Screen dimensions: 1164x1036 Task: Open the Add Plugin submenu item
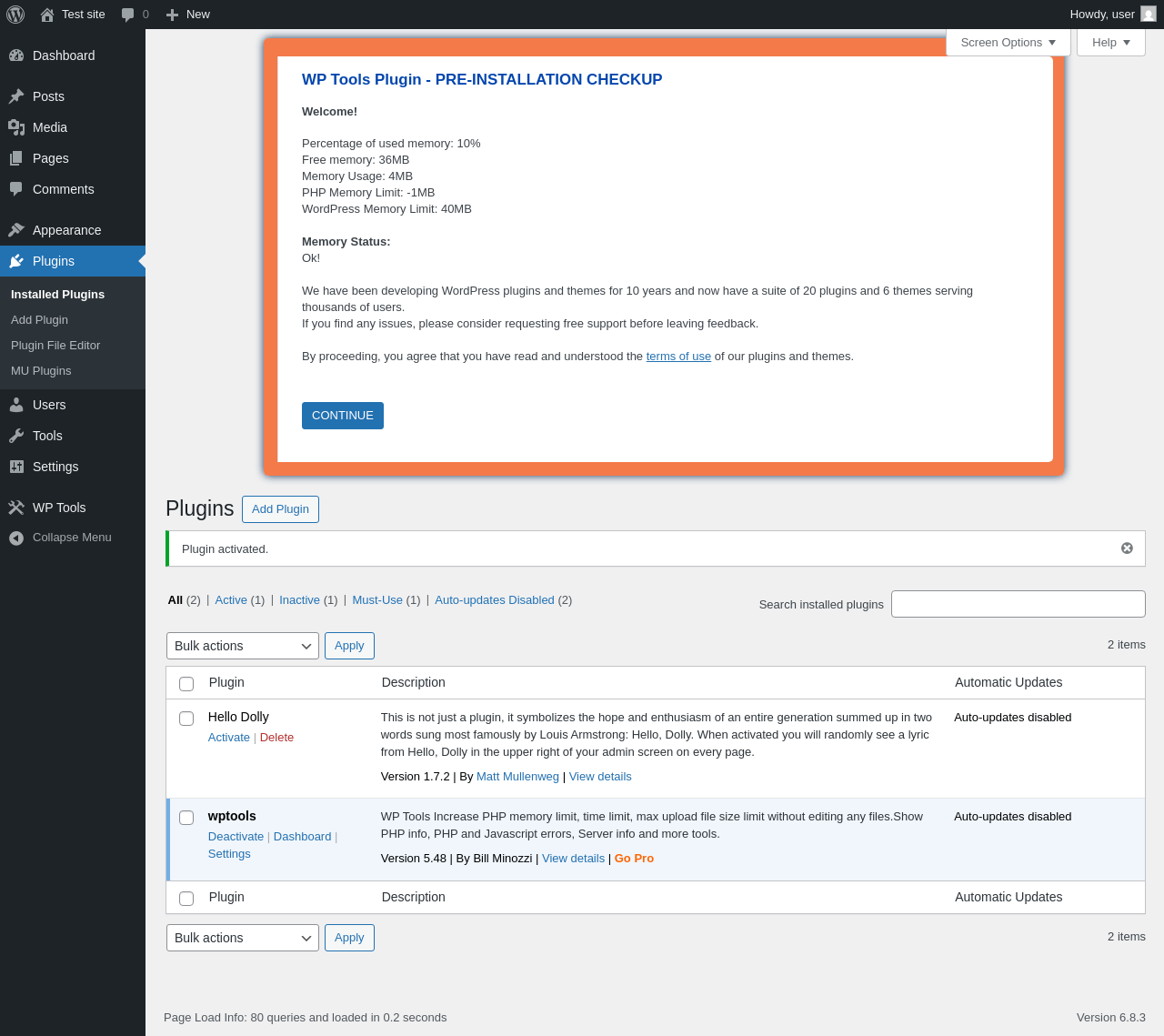[39, 320]
